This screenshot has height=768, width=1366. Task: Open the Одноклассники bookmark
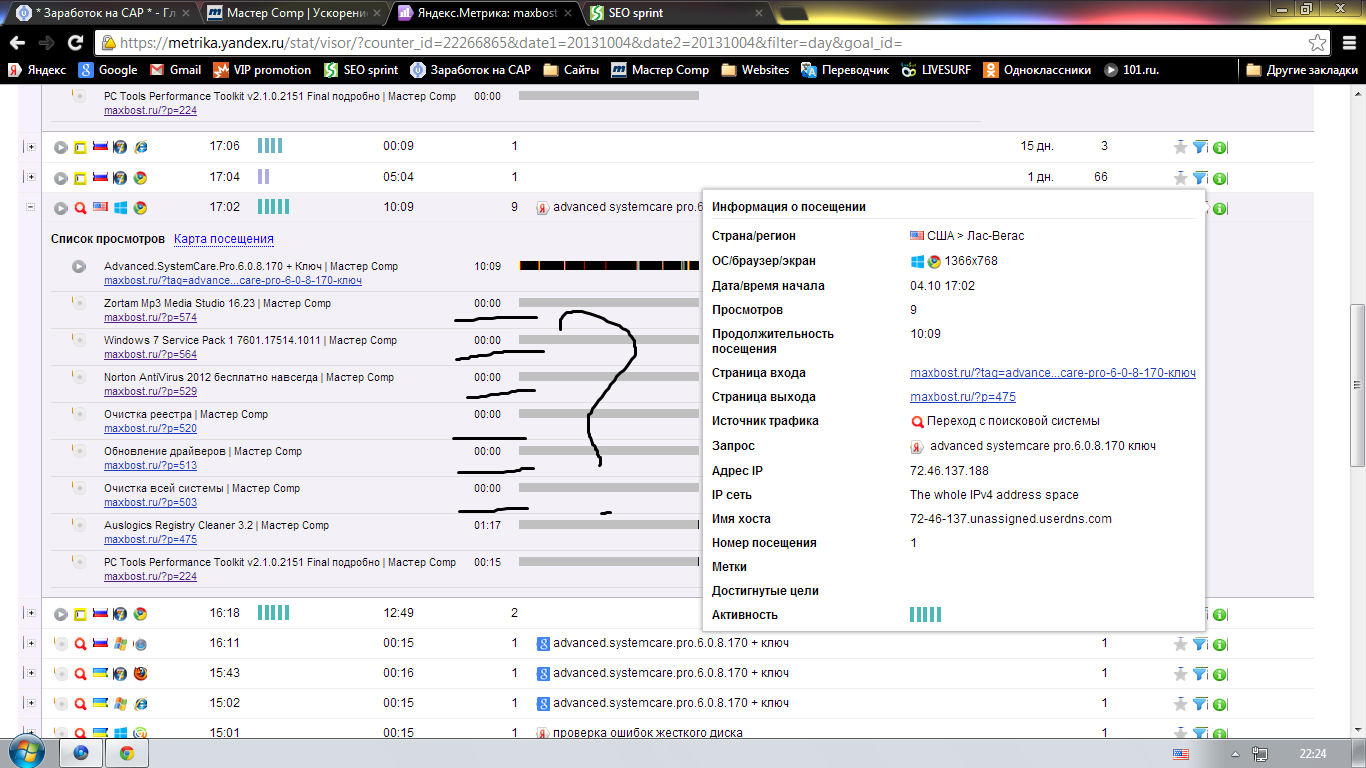pos(1039,70)
